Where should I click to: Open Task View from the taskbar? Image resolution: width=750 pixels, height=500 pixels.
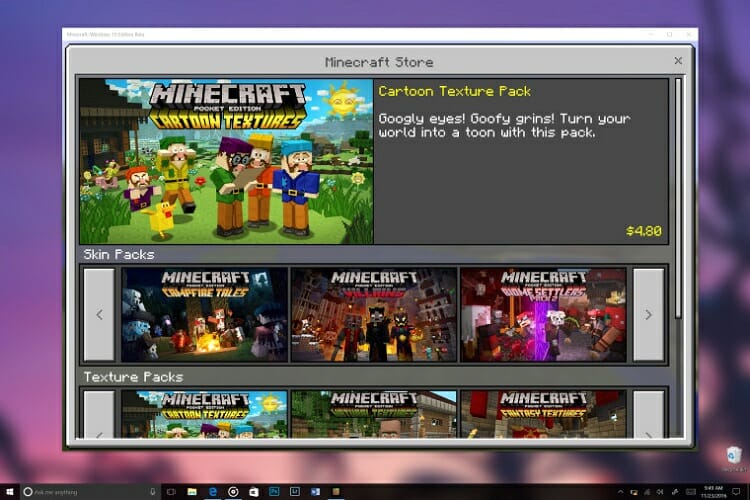click(x=171, y=491)
